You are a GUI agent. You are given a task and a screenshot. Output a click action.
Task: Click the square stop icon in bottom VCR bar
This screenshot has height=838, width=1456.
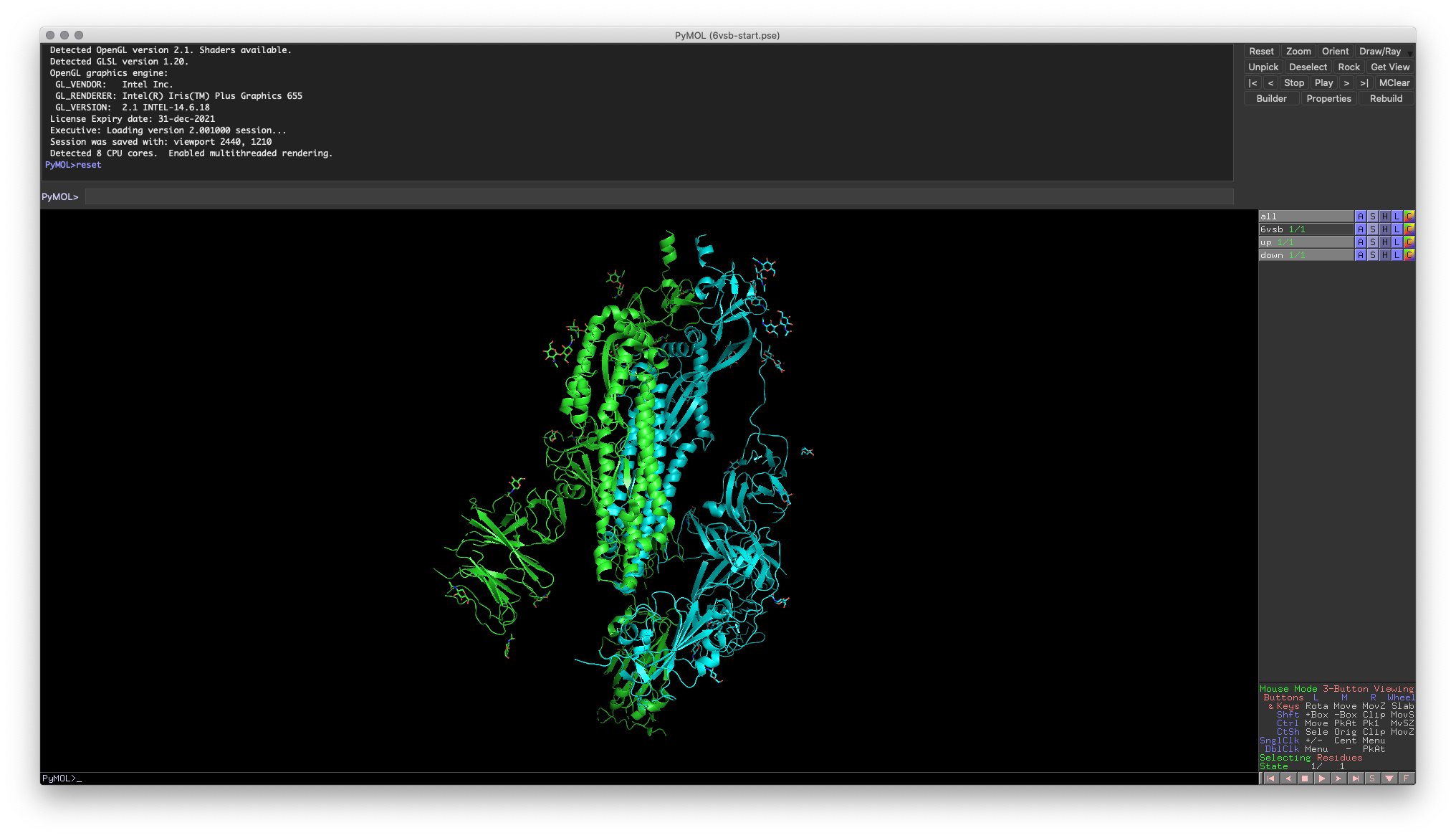pyautogui.click(x=1305, y=779)
